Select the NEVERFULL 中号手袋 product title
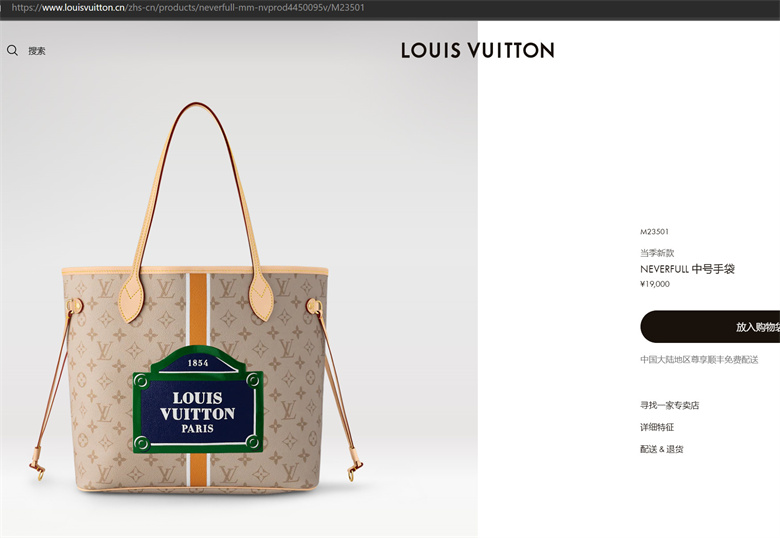Screen dimensions: 780x538 point(687,269)
